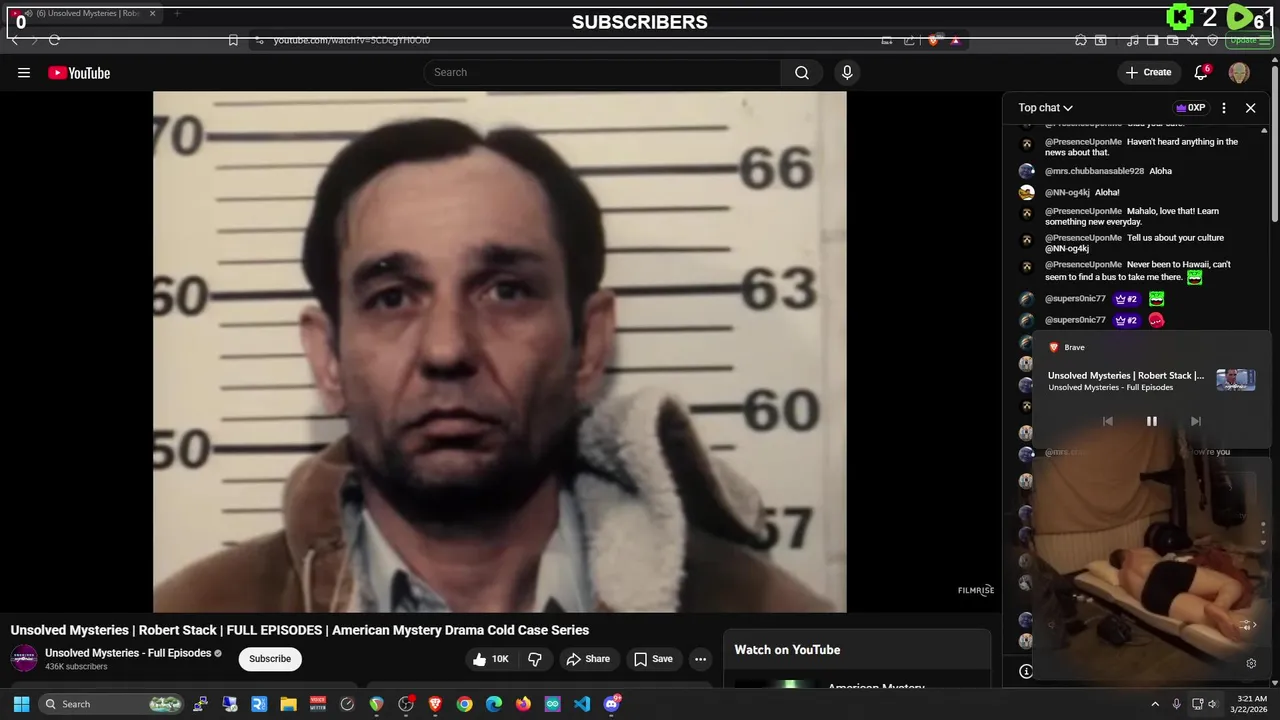Open File Explorer from the taskbar
Screen dimensions: 1280x720
pos(288,704)
